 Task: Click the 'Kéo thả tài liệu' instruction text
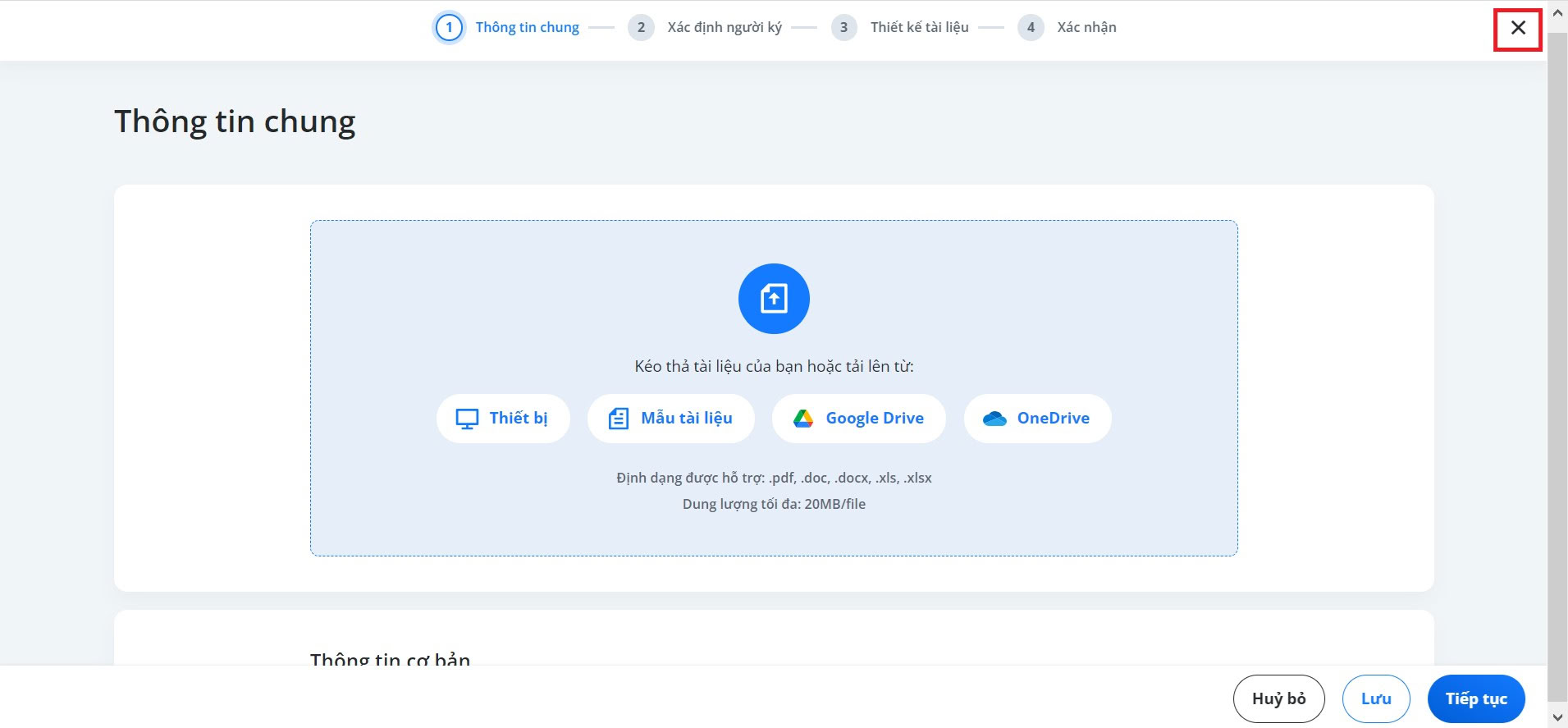click(774, 366)
